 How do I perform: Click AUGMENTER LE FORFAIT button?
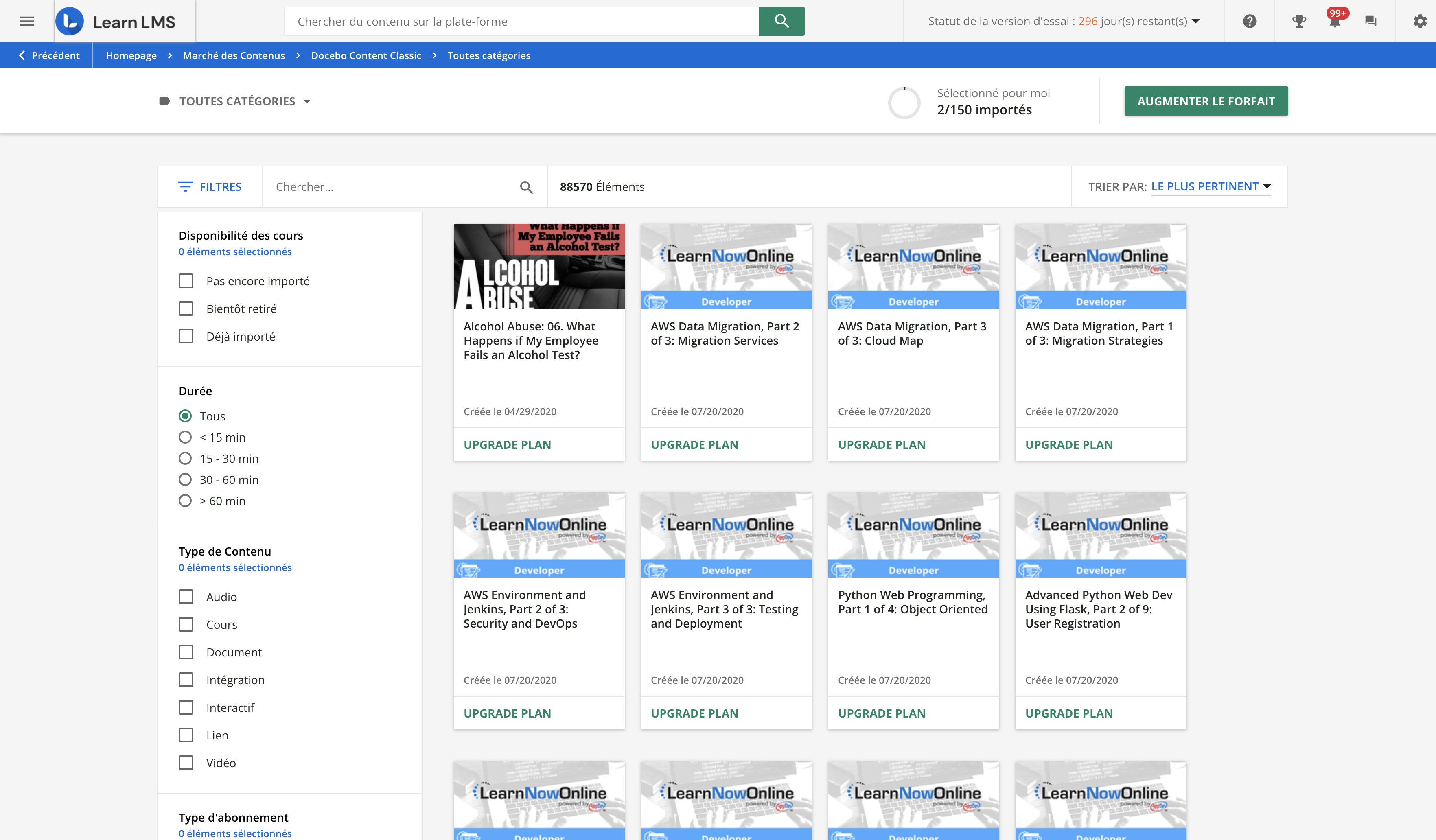pos(1206,101)
